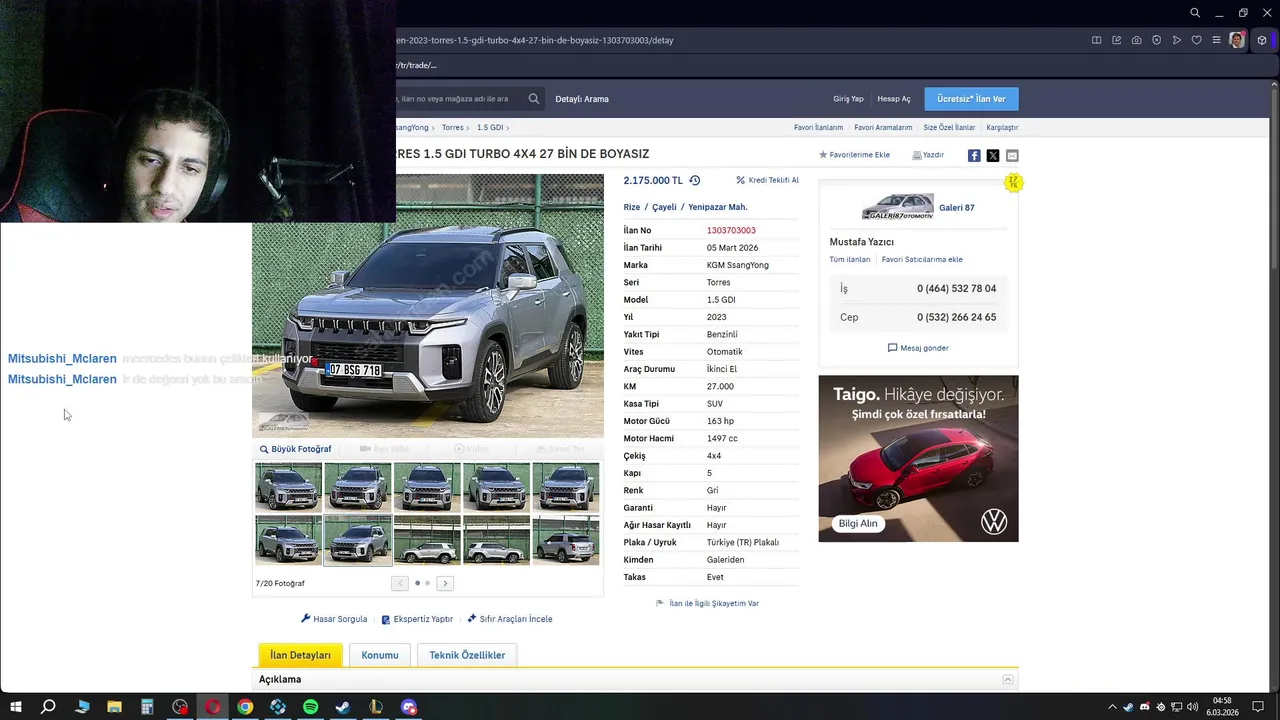Screen dimensions: 1280x720
Task: Click Bilgi Alın on the Taigo ad
Action: tap(858, 523)
